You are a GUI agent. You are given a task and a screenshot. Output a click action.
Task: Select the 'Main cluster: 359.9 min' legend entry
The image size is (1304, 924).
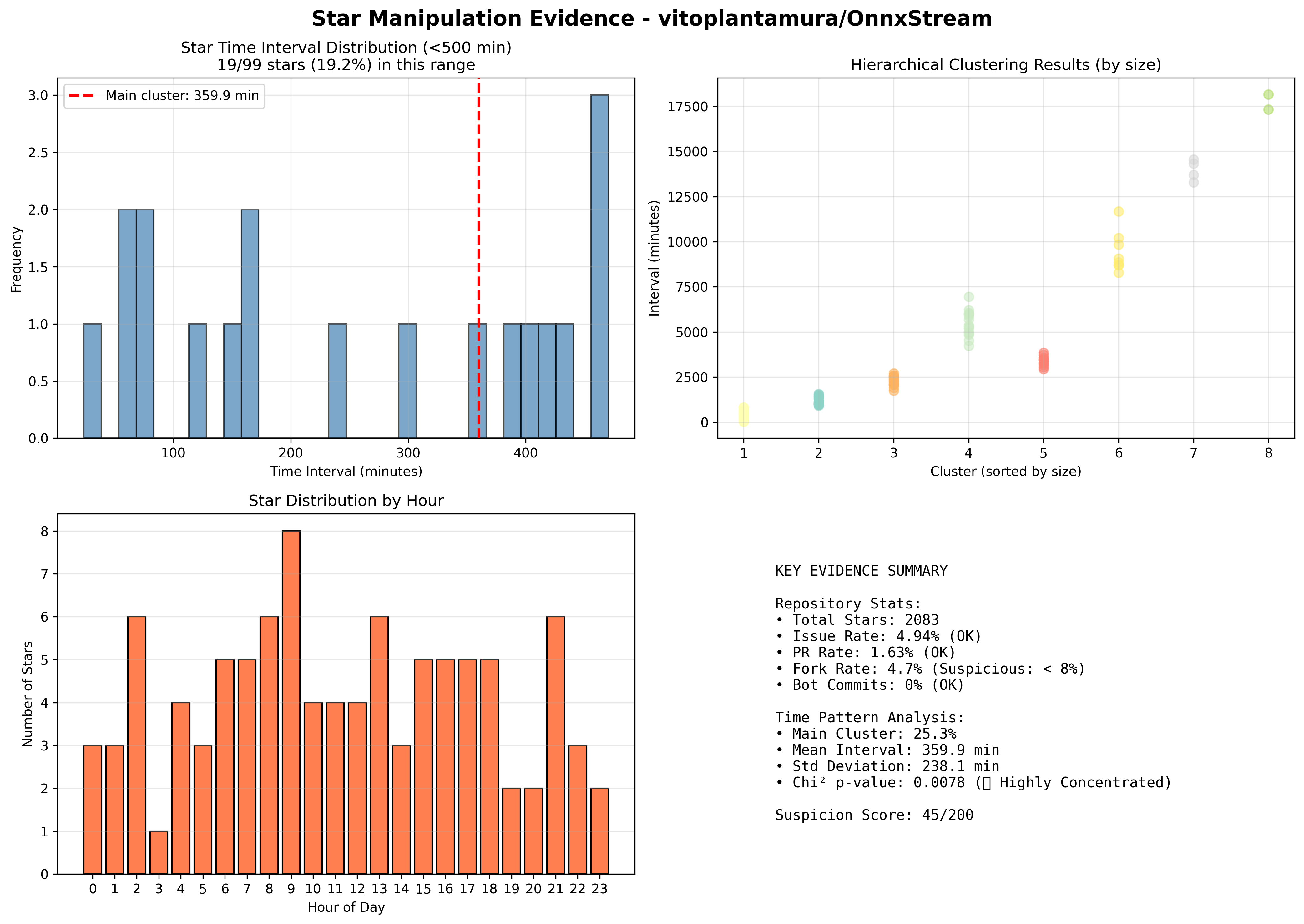click(164, 96)
